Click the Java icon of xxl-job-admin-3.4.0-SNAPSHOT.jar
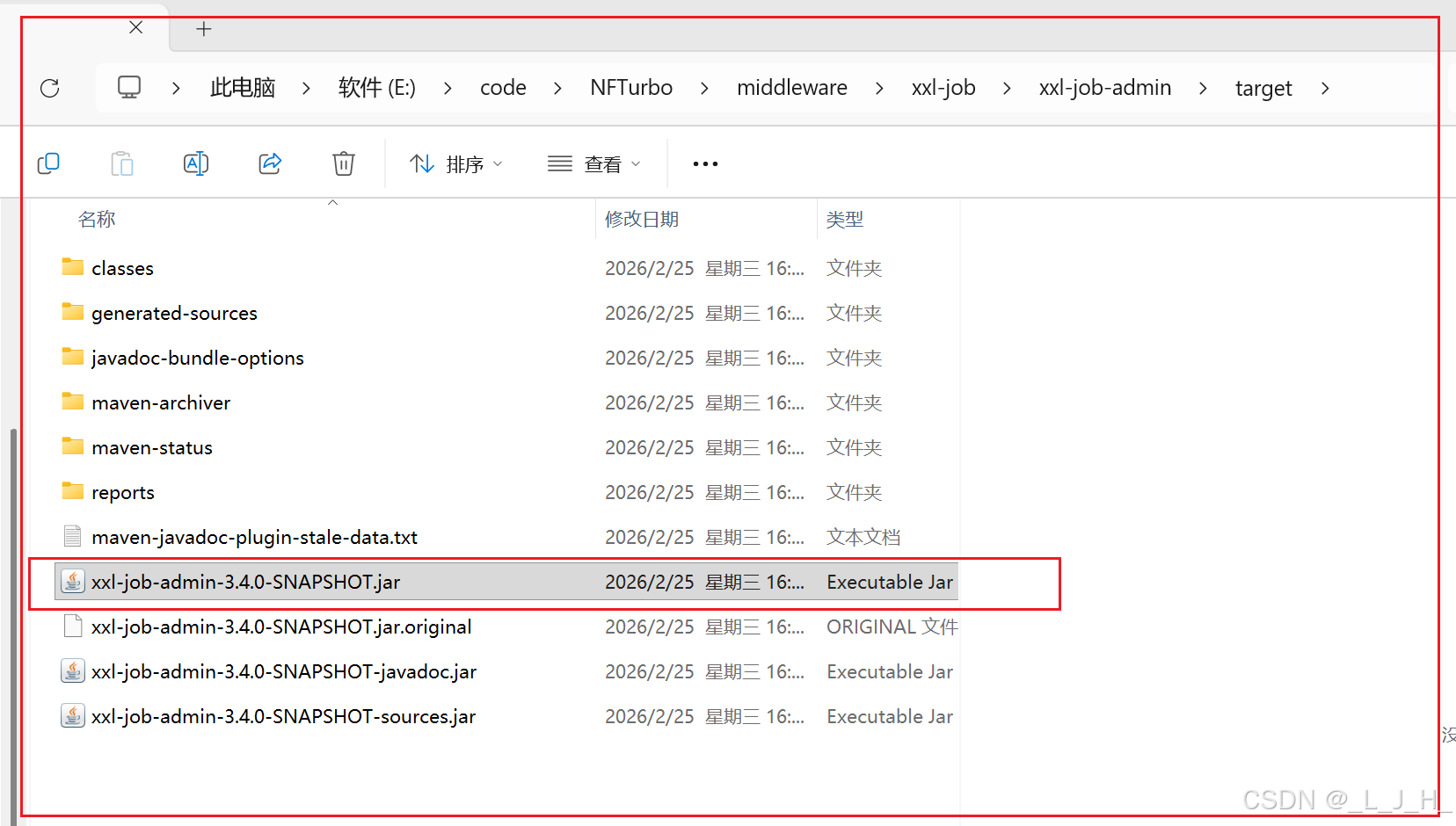The image size is (1456, 826). click(x=73, y=581)
